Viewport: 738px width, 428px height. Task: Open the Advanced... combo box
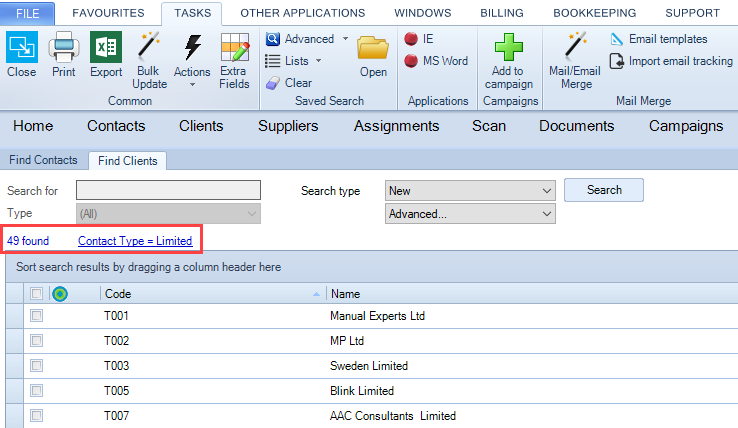pos(470,214)
